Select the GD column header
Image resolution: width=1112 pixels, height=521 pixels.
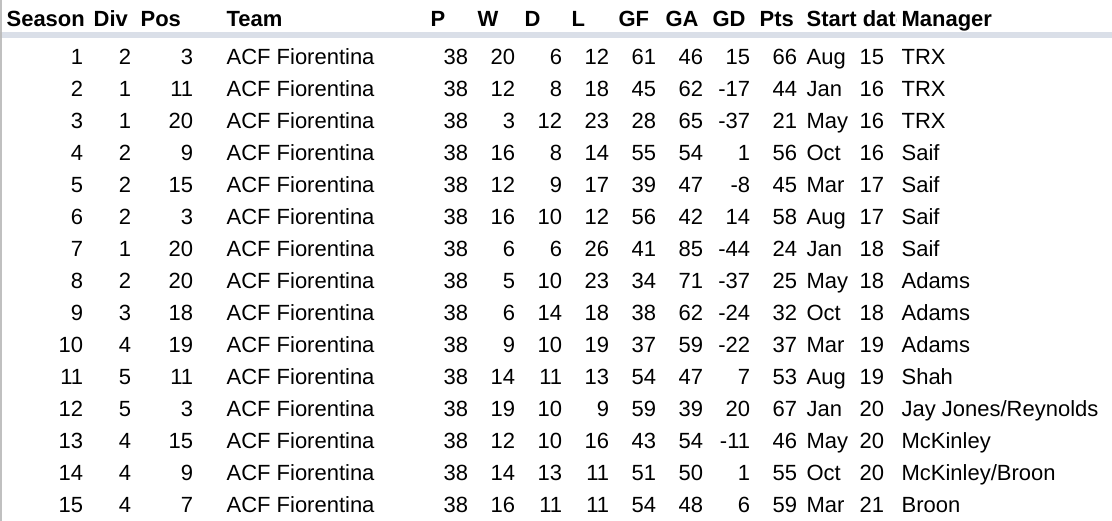pos(729,19)
